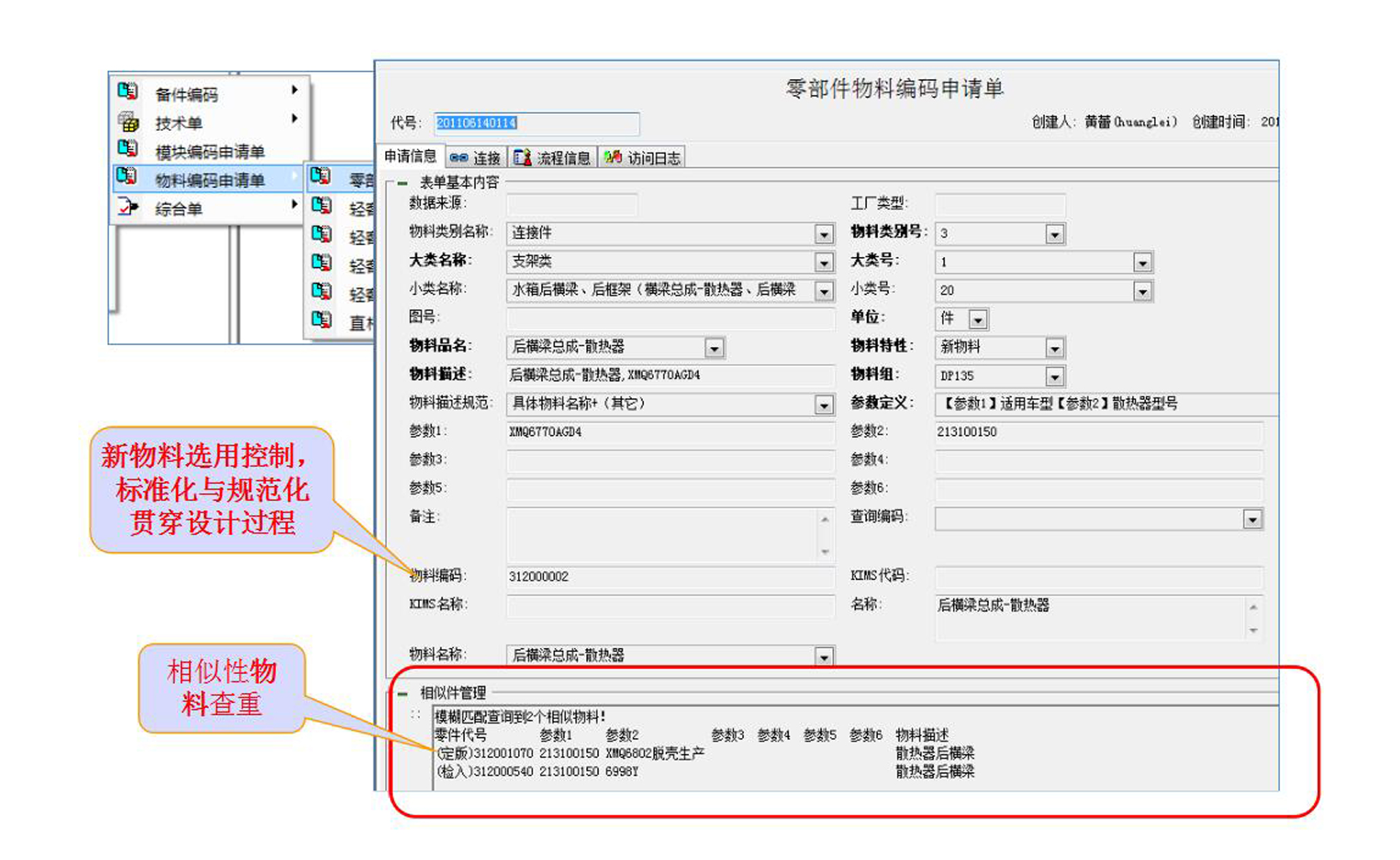Open the 物料类别名称 dropdown
This screenshot has height=860, width=1400.
pos(823,234)
